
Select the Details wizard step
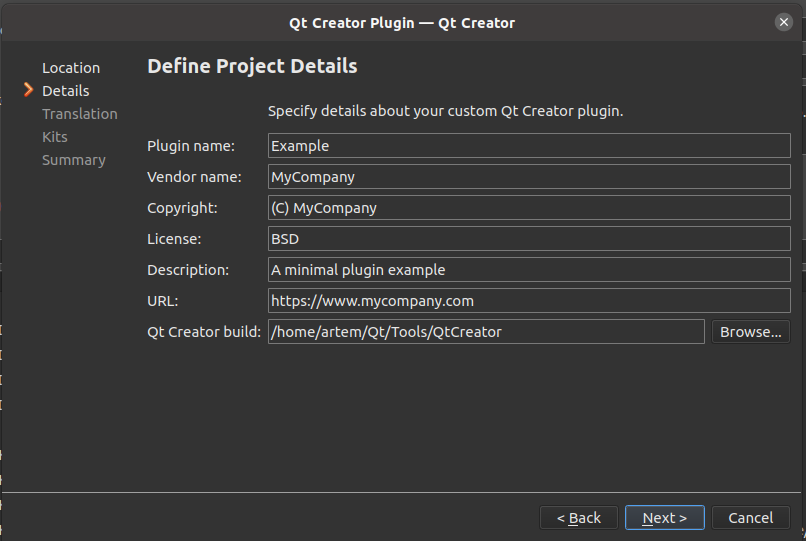pyautogui.click(x=66, y=91)
